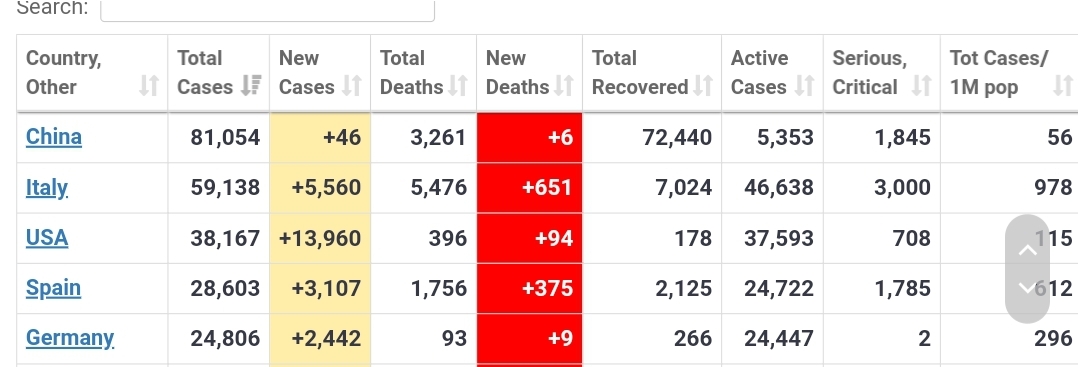The height and width of the screenshot is (367, 1078).
Task: Open the Italy country link
Action: click(x=47, y=188)
